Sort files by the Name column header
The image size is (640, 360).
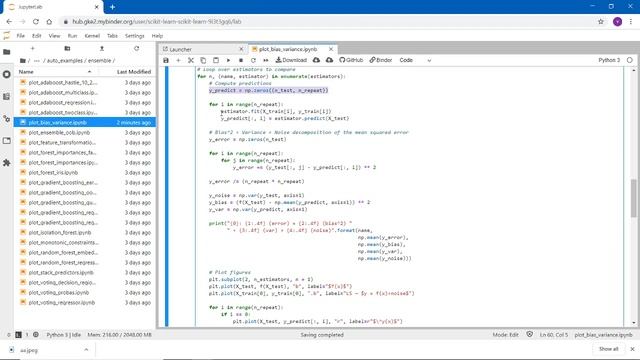coord(56,72)
